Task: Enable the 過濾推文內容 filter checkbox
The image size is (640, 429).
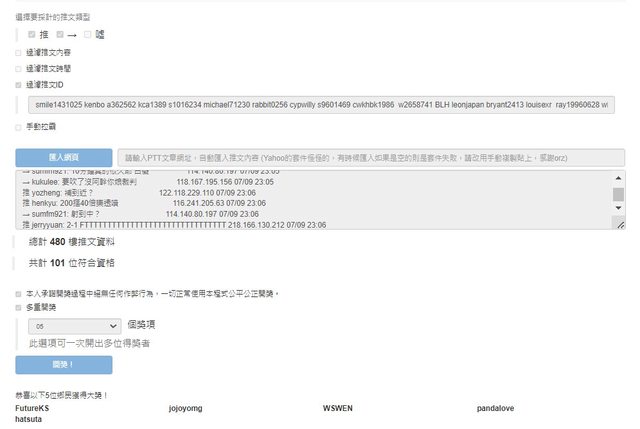Action: tap(19, 52)
